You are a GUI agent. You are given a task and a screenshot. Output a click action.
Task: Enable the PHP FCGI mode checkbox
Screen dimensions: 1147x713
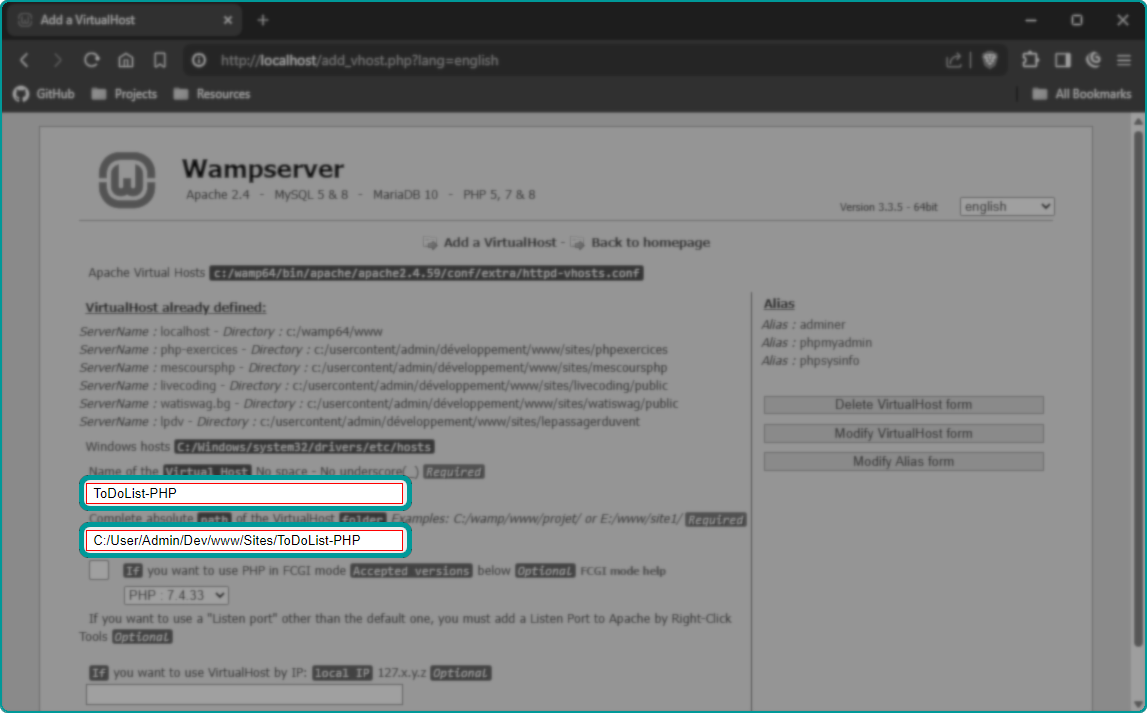click(99, 570)
